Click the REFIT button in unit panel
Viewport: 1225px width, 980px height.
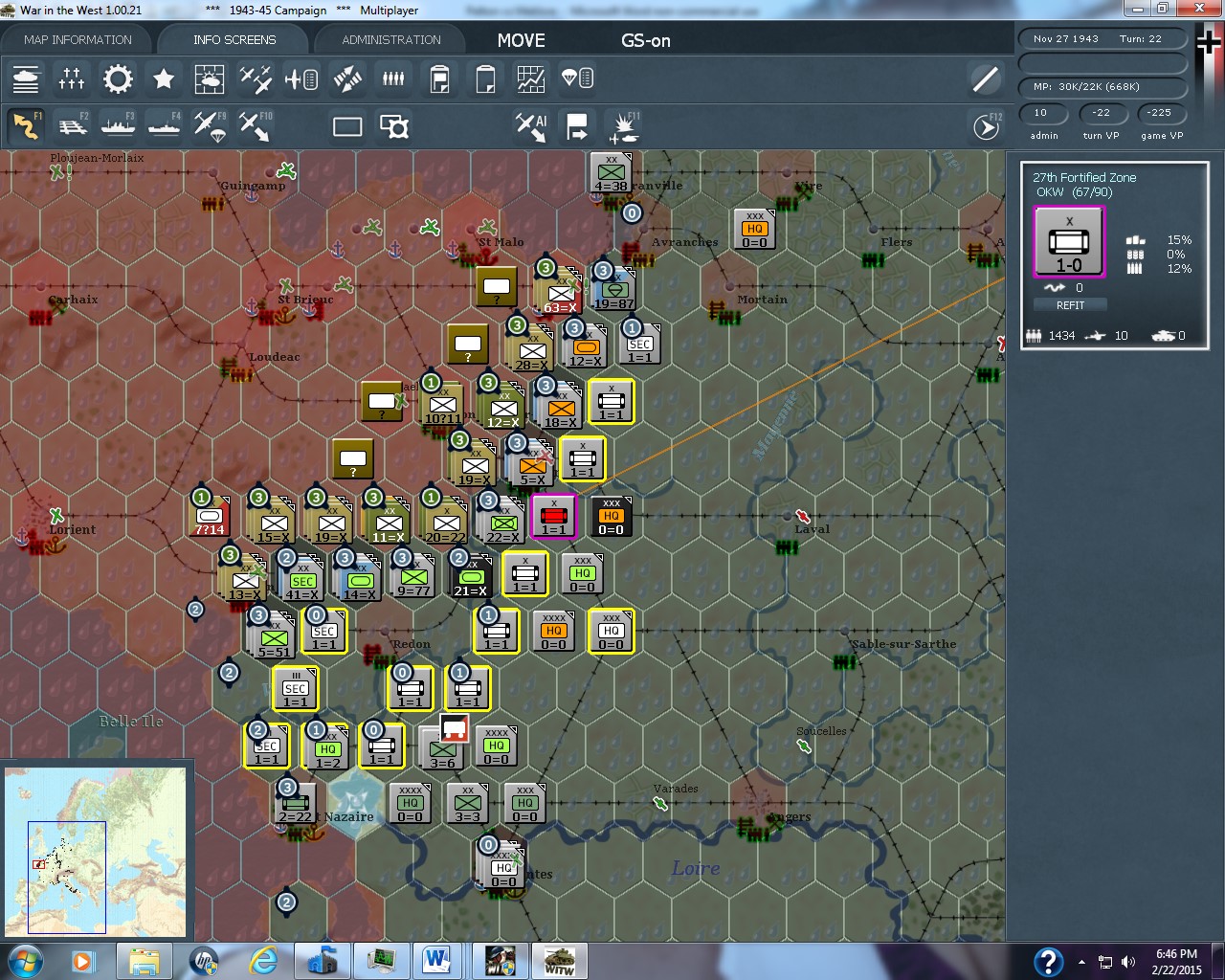1070,305
